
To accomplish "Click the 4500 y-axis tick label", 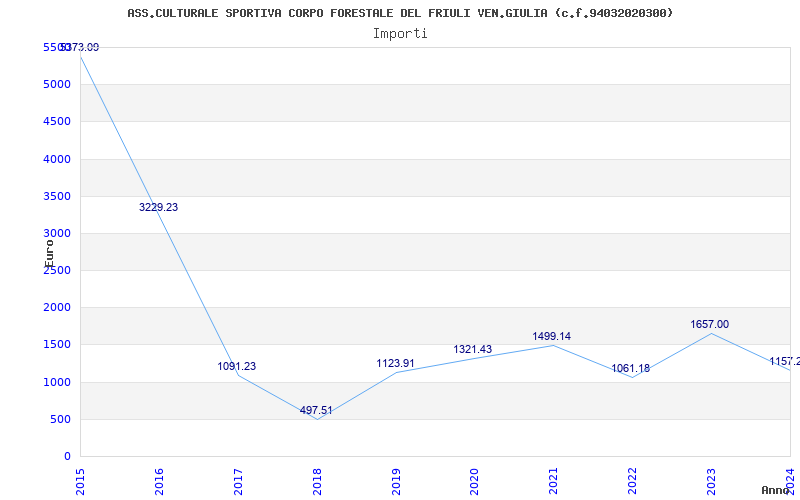I will tap(57, 121).
